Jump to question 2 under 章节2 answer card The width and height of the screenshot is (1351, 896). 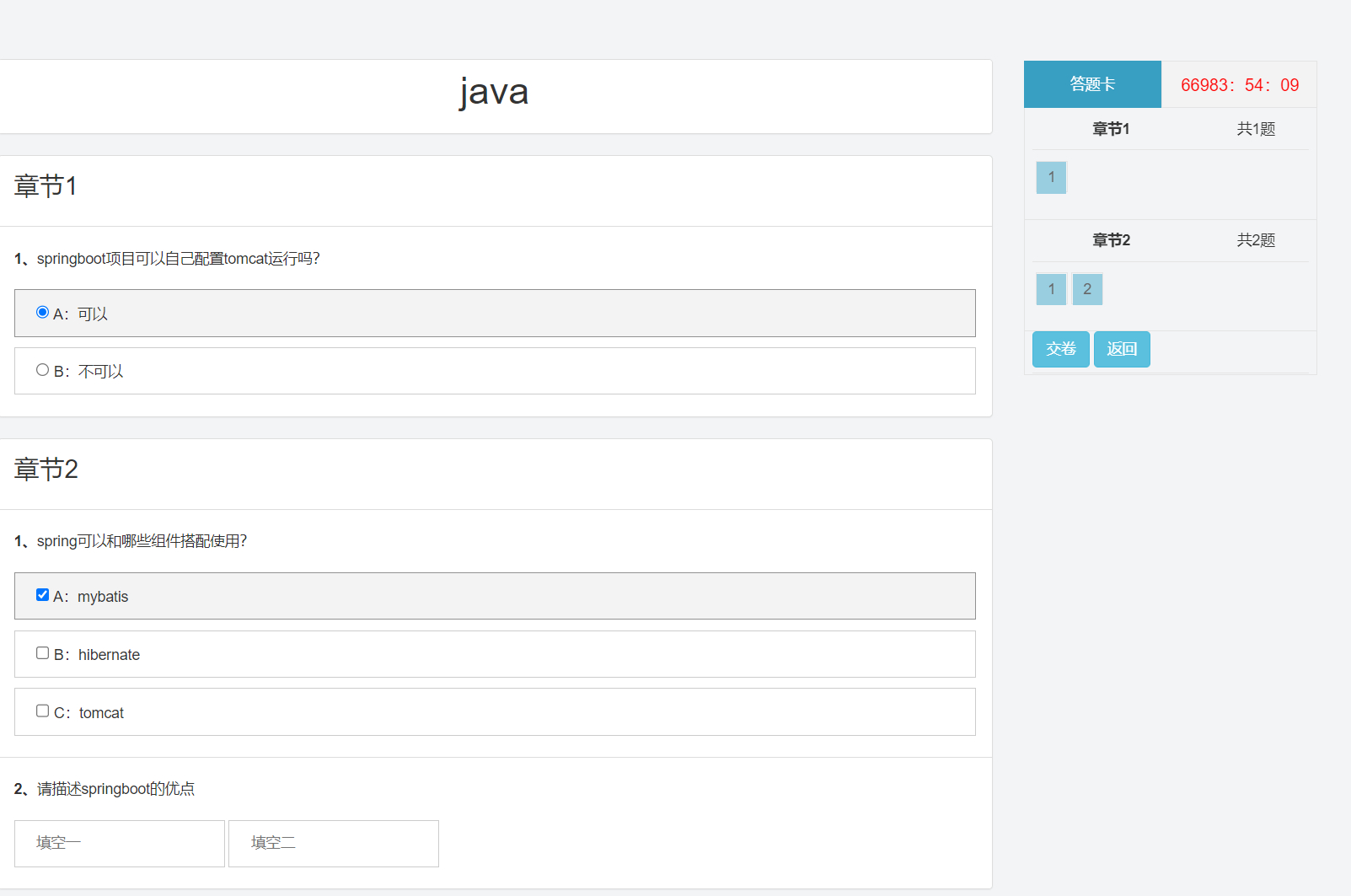pyautogui.click(x=1087, y=289)
